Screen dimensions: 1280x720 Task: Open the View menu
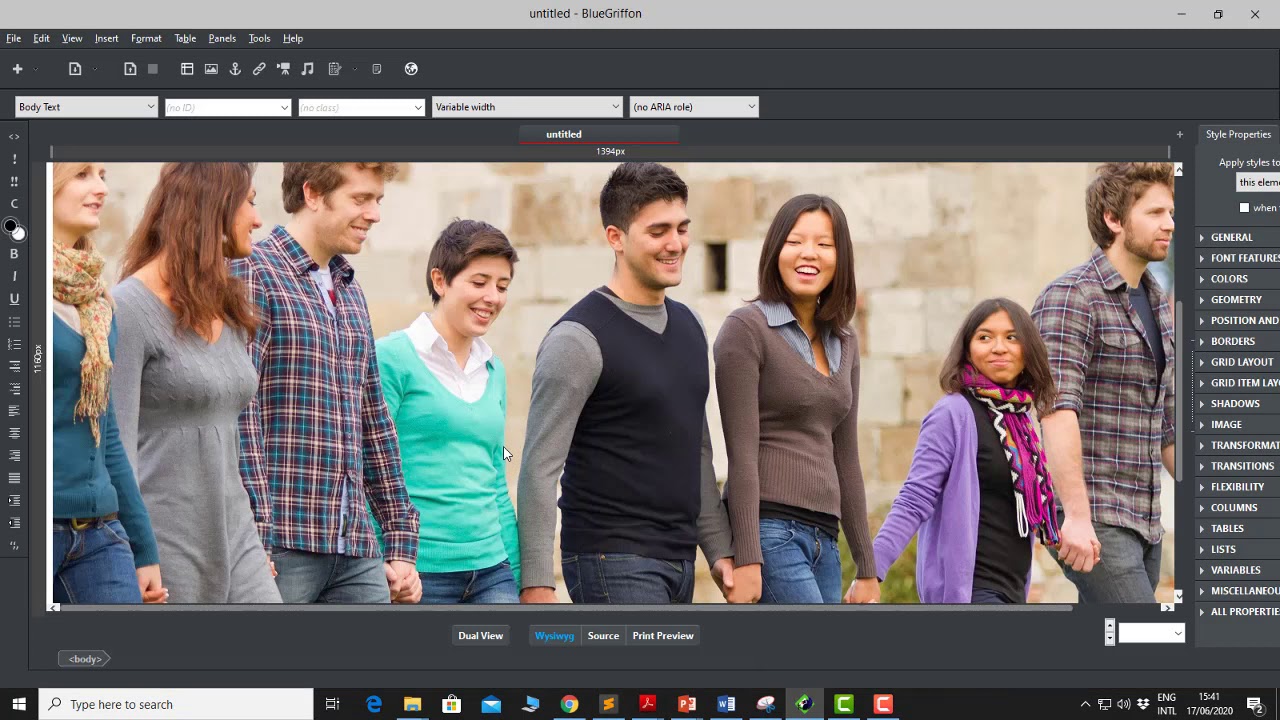[x=72, y=38]
